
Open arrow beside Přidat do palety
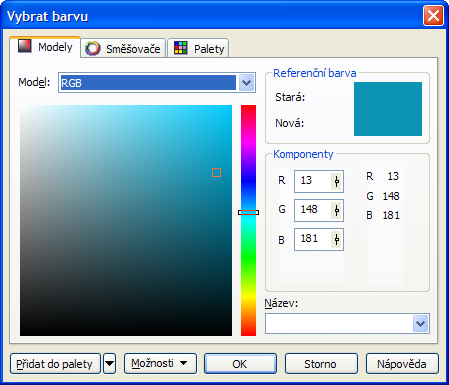pos(110,364)
